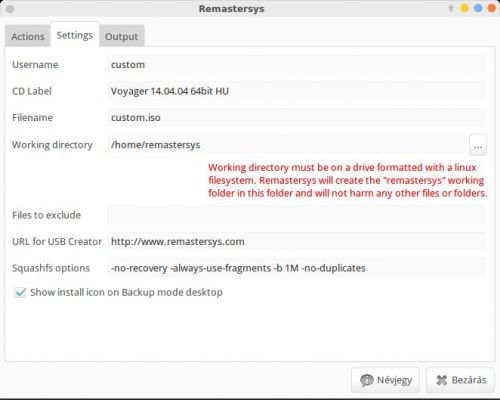
Task: Click the Working directory path field
Action: tap(287, 145)
